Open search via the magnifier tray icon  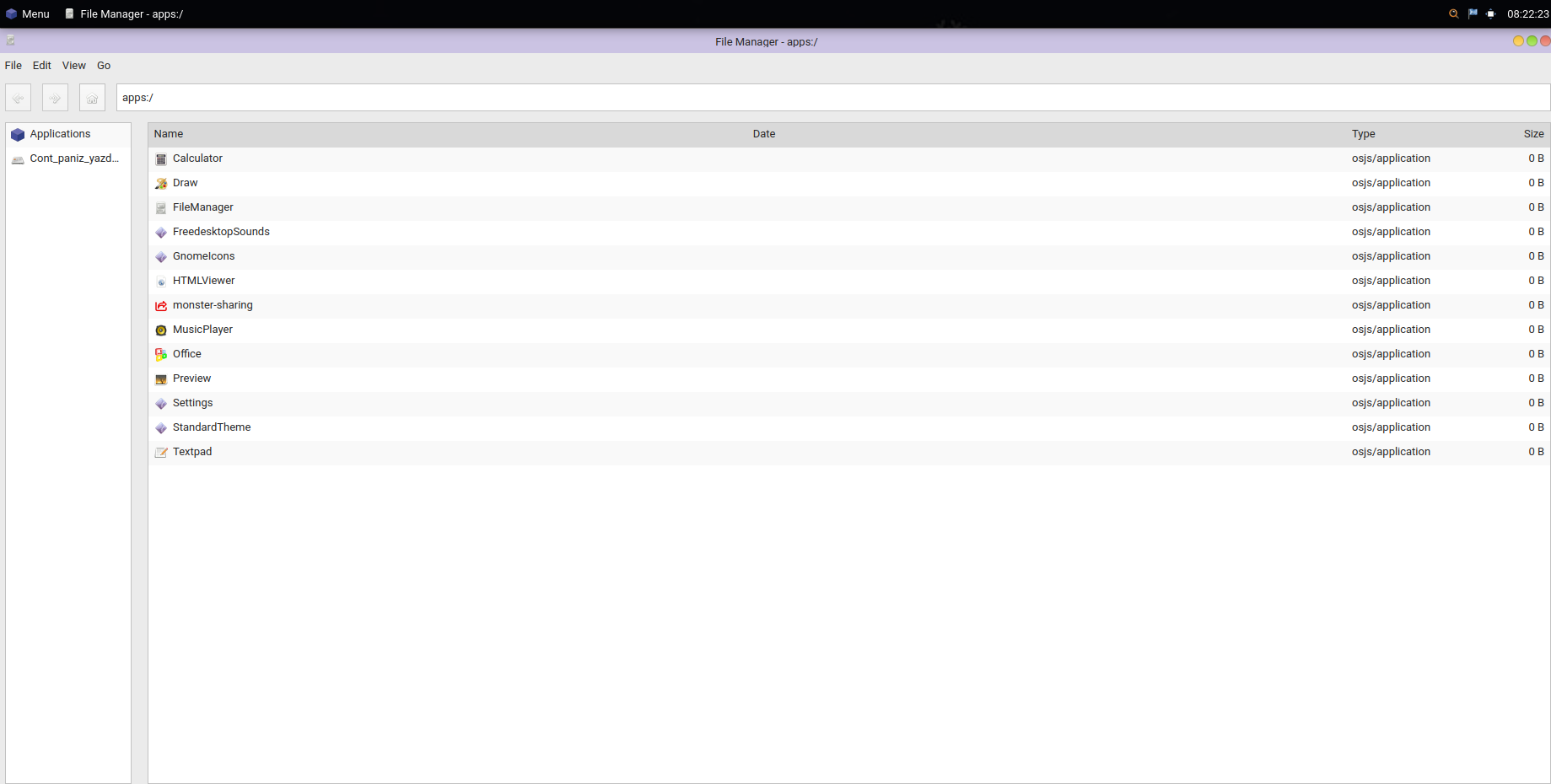point(1454,13)
